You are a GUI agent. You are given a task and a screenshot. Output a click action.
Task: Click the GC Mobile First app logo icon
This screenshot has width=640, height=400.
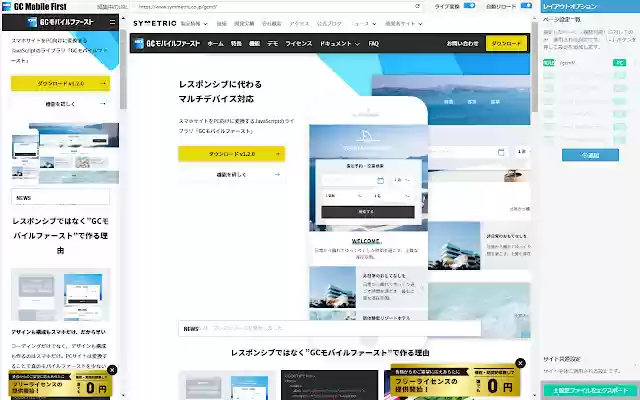7,7
